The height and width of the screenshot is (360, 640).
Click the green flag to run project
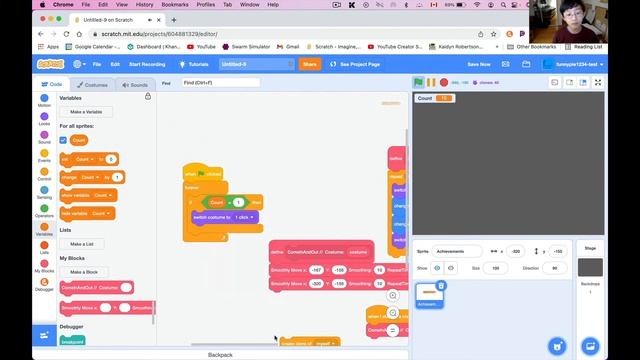[x=418, y=82]
